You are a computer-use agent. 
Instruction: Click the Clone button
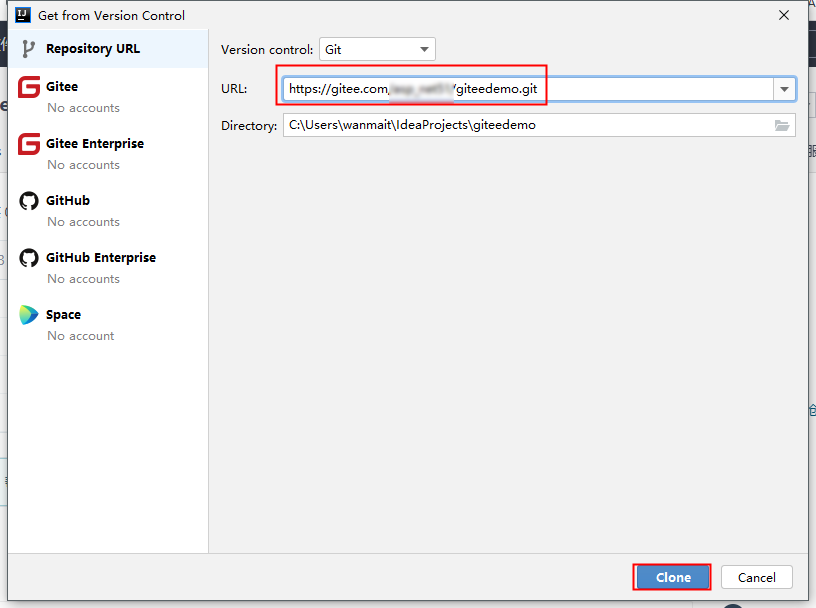click(673, 577)
